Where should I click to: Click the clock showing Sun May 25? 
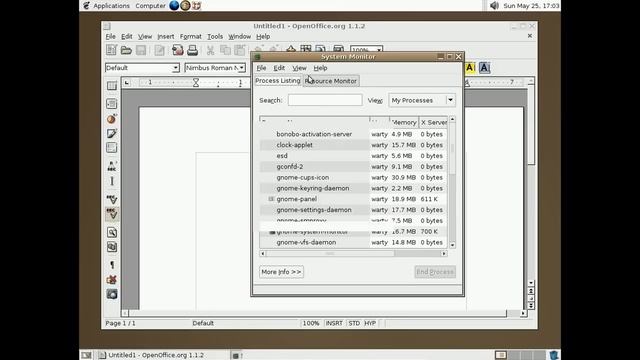click(531, 6)
